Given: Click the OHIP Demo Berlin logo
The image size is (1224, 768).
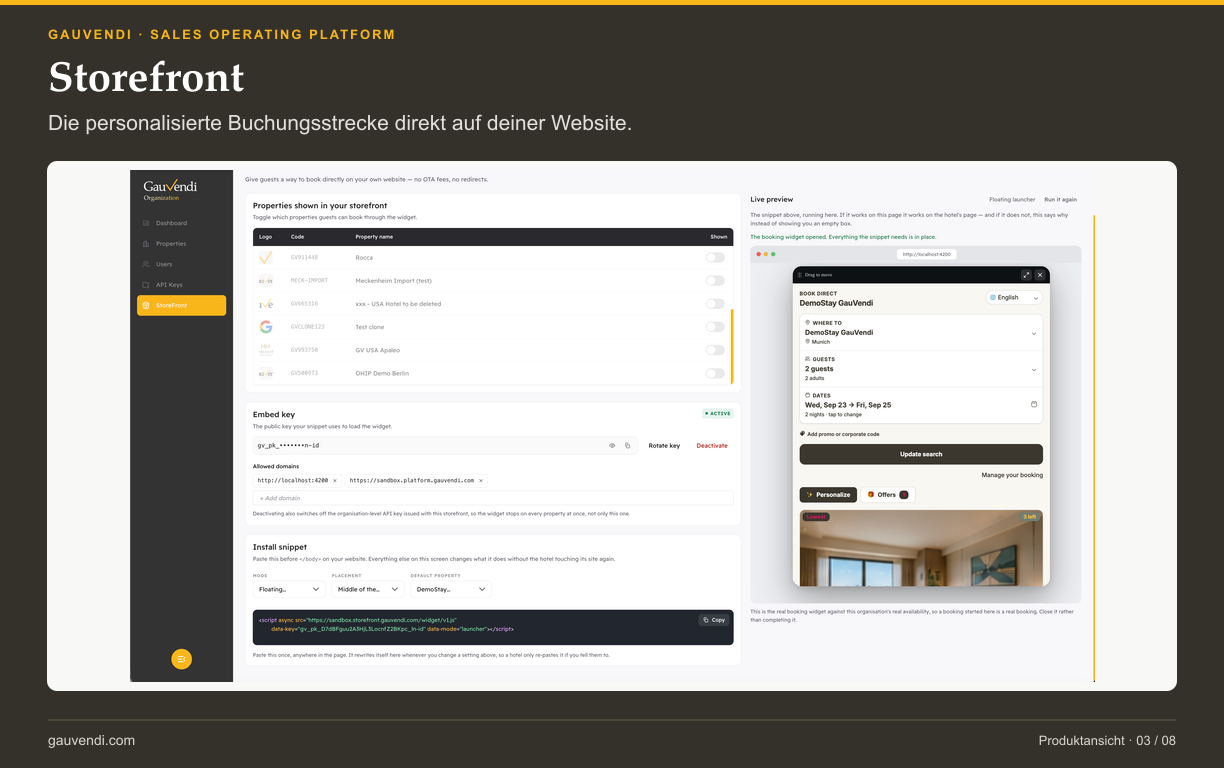Looking at the screenshot, I should point(265,373).
